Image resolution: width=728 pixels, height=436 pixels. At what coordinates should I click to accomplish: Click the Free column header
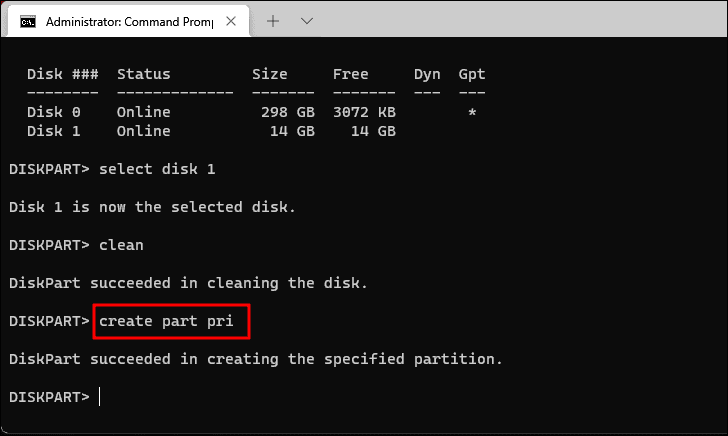point(351,74)
